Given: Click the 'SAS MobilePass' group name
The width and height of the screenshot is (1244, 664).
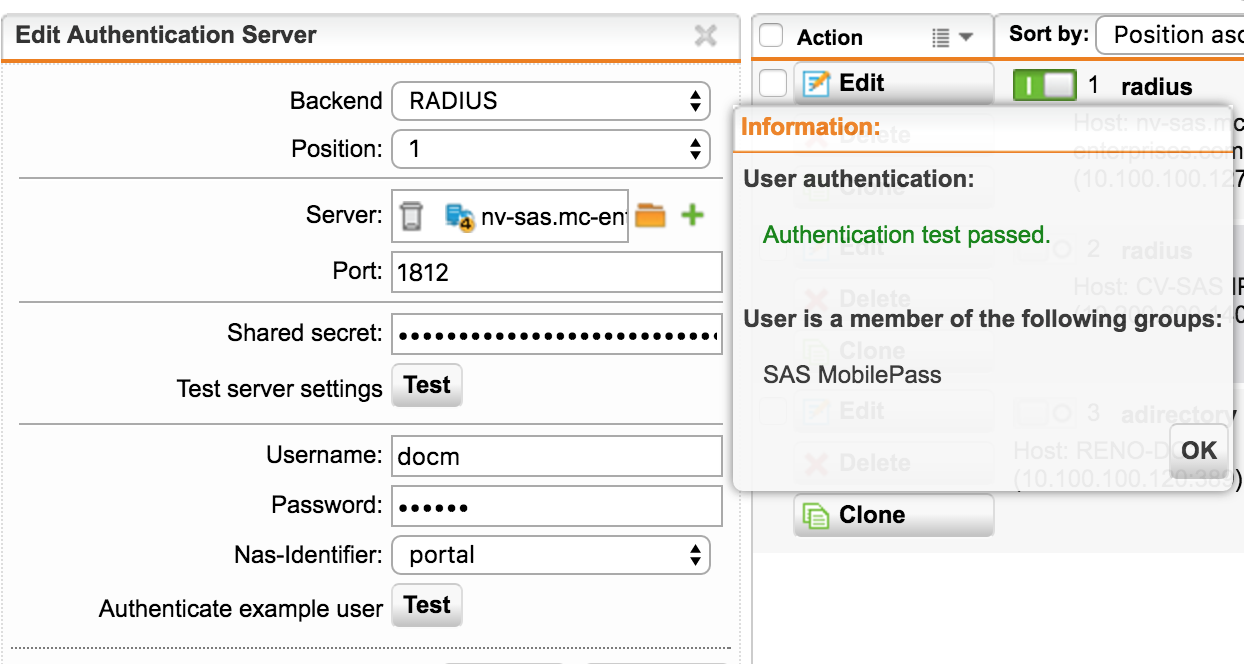Looking at the screenshot, I should coord(852,375).
